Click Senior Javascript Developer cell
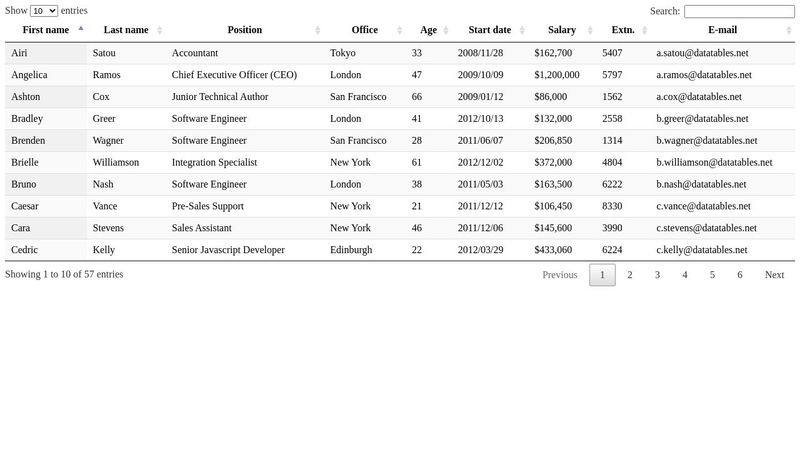This screenshot has height=450, width=800. pyautogui.click(x=245, y=251)
